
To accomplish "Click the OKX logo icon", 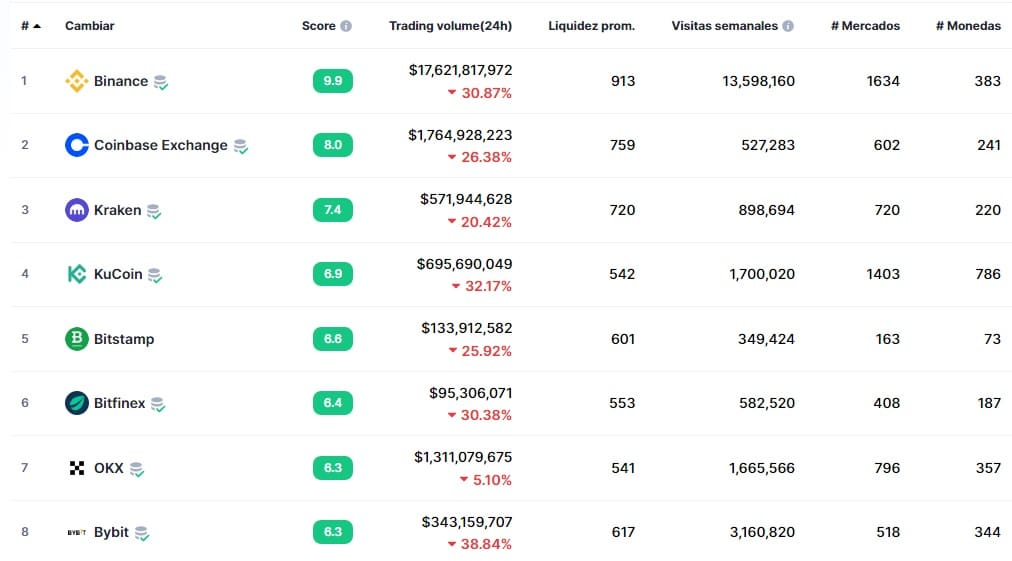I will click(77, 468).
